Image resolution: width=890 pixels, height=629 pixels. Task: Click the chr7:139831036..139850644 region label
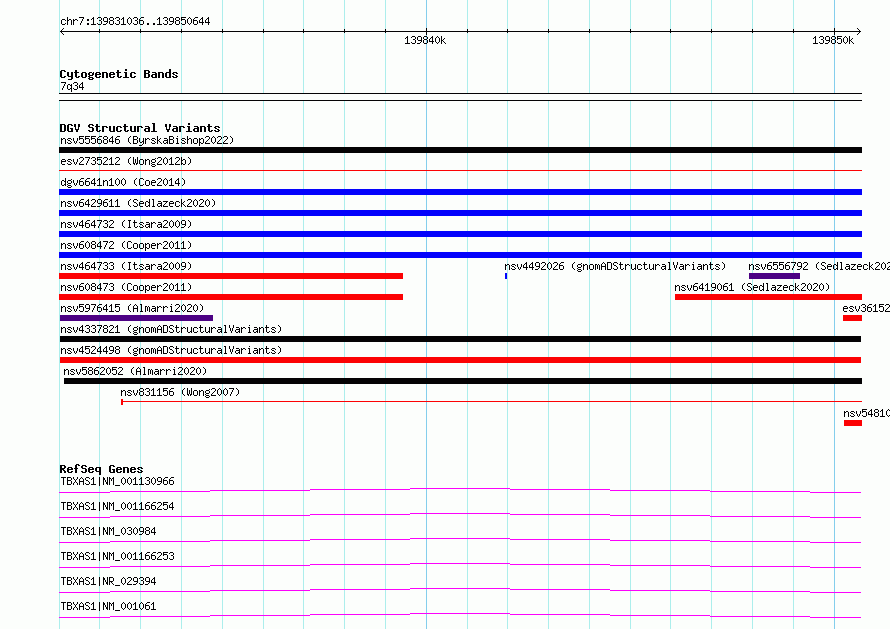pos(135,21)
